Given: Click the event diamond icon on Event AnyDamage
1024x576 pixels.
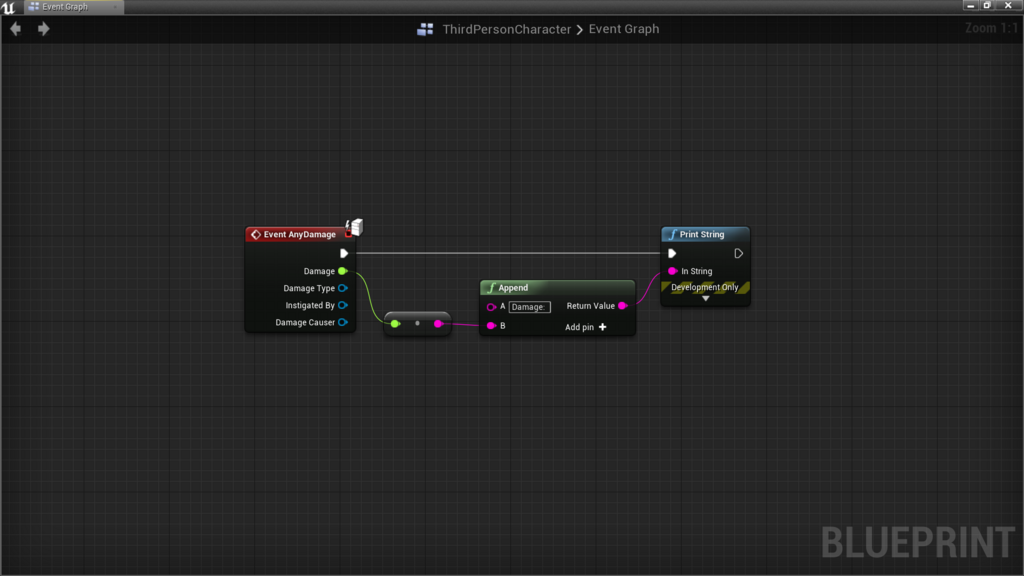Looking at the screenshot, I should (255, 234).
